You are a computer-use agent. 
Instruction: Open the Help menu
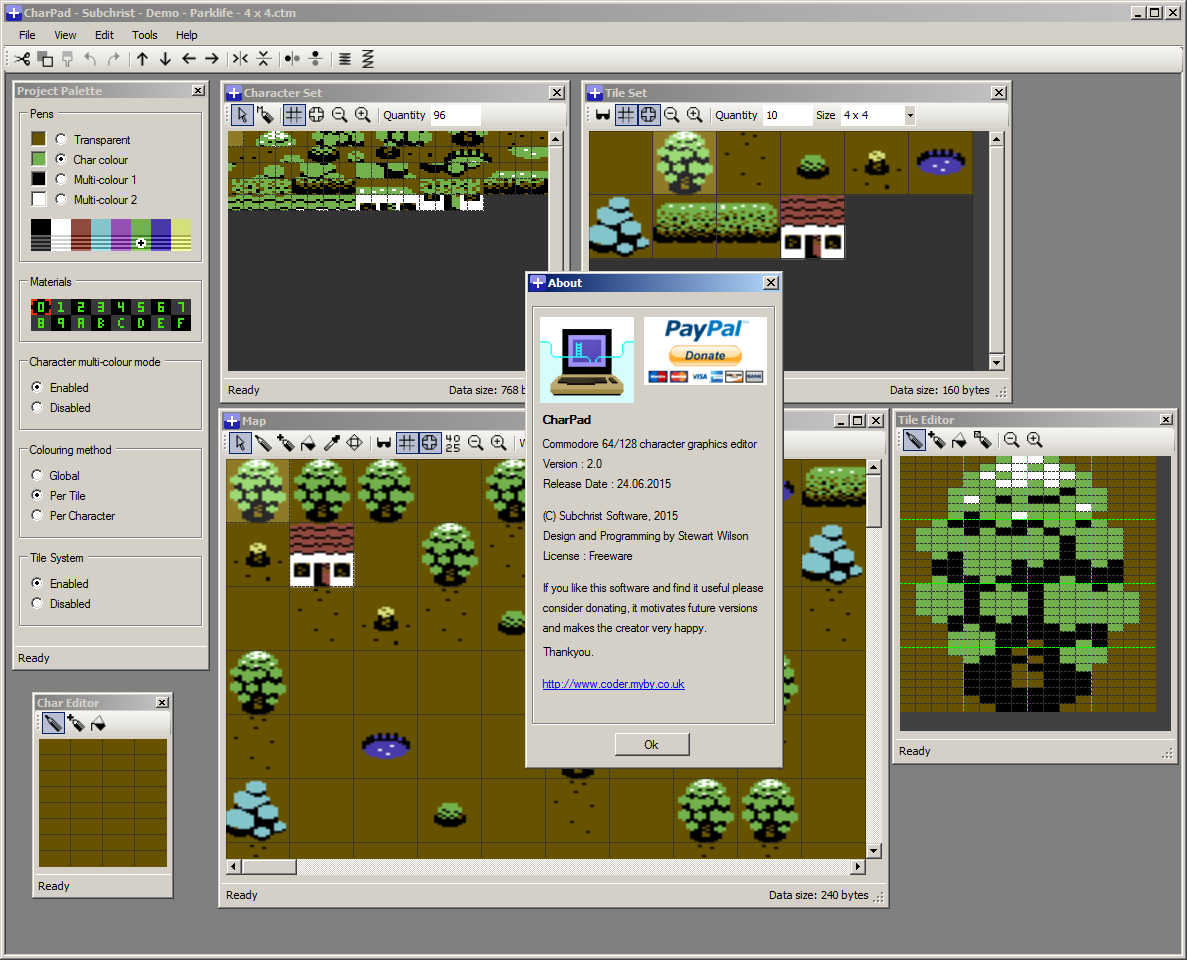186,35
